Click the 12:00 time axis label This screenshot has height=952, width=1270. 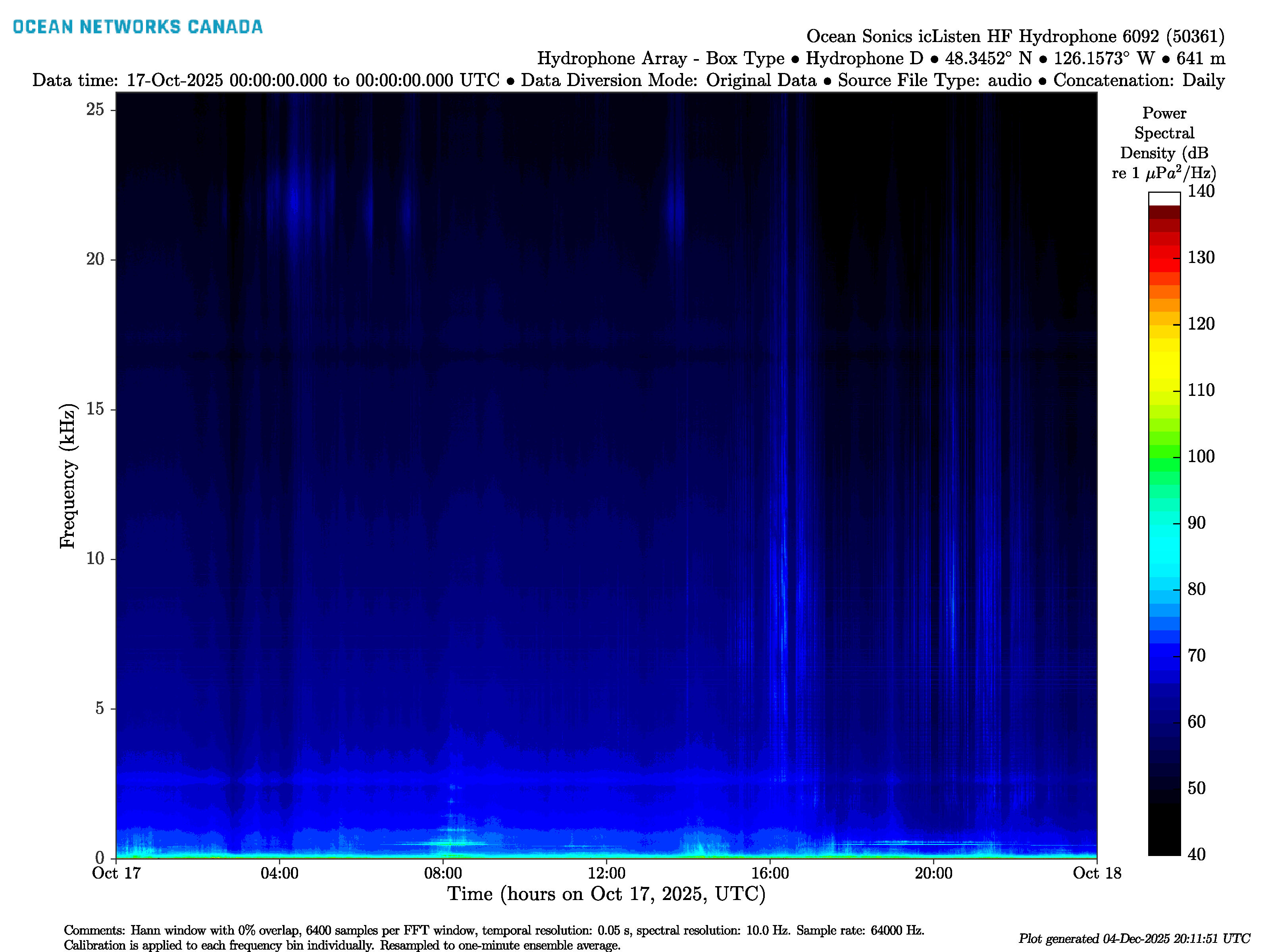(606, 873)
